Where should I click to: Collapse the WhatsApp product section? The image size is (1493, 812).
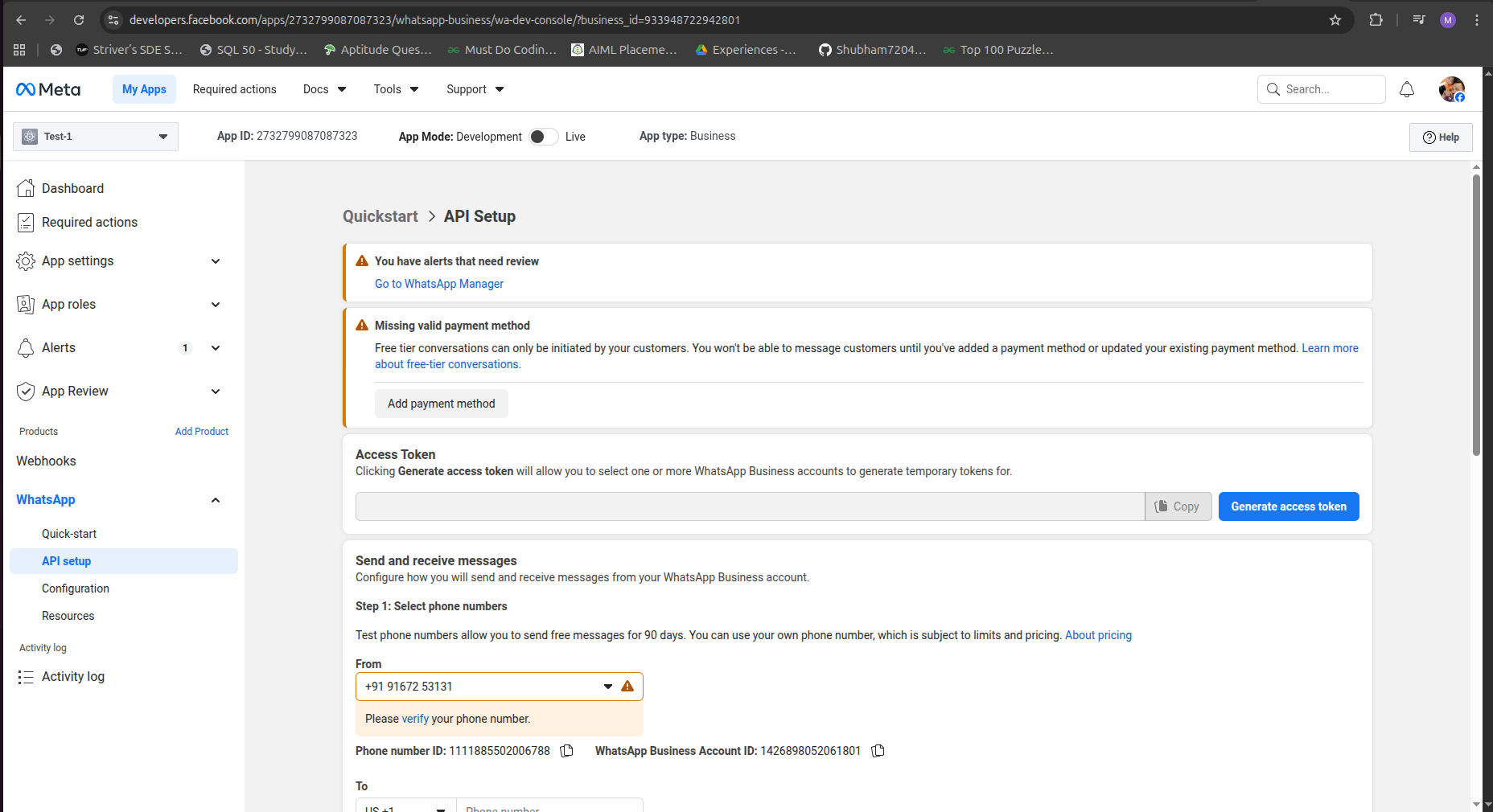click(216, 500)
